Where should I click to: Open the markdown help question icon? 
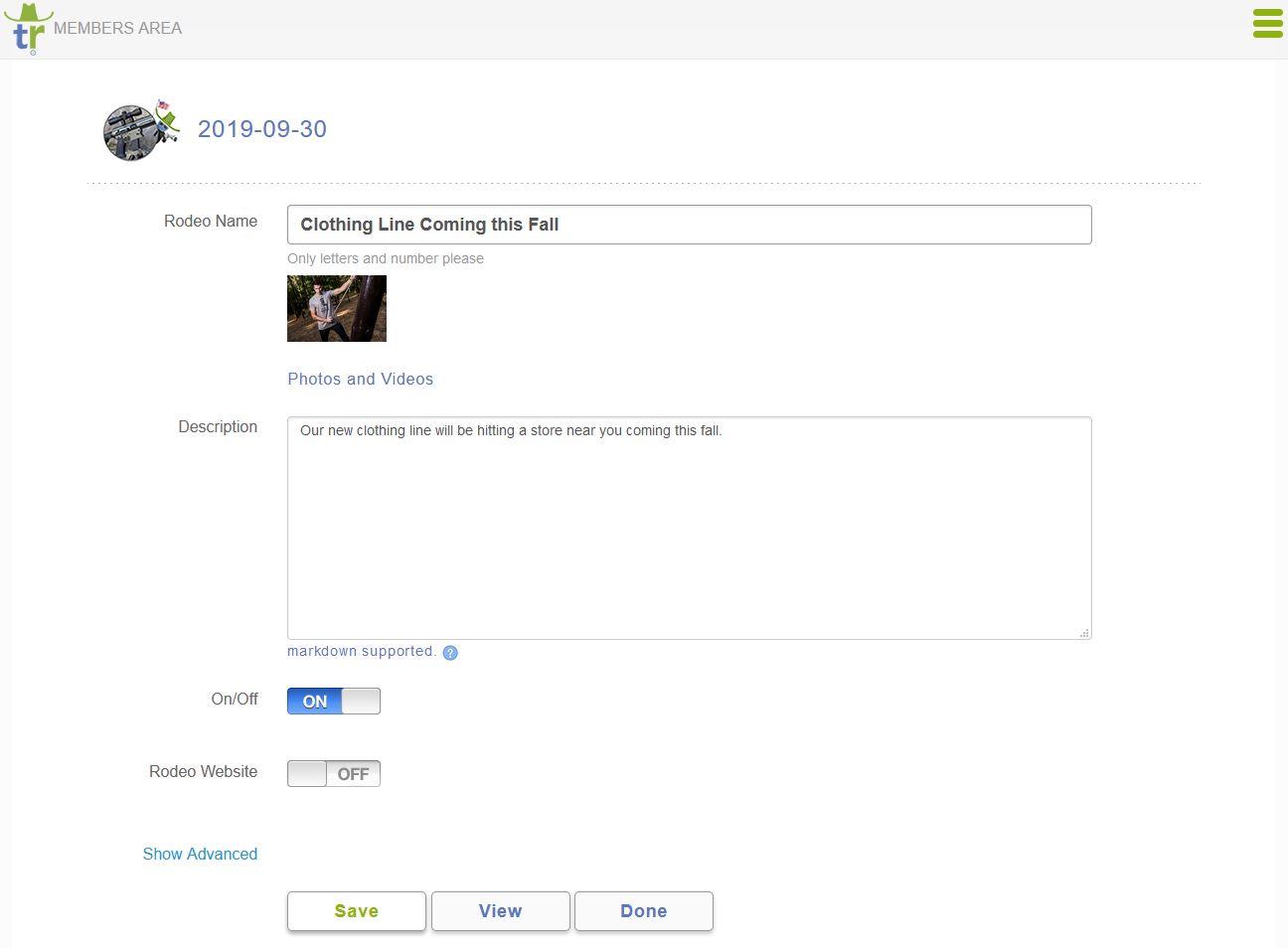click(450, 653)
